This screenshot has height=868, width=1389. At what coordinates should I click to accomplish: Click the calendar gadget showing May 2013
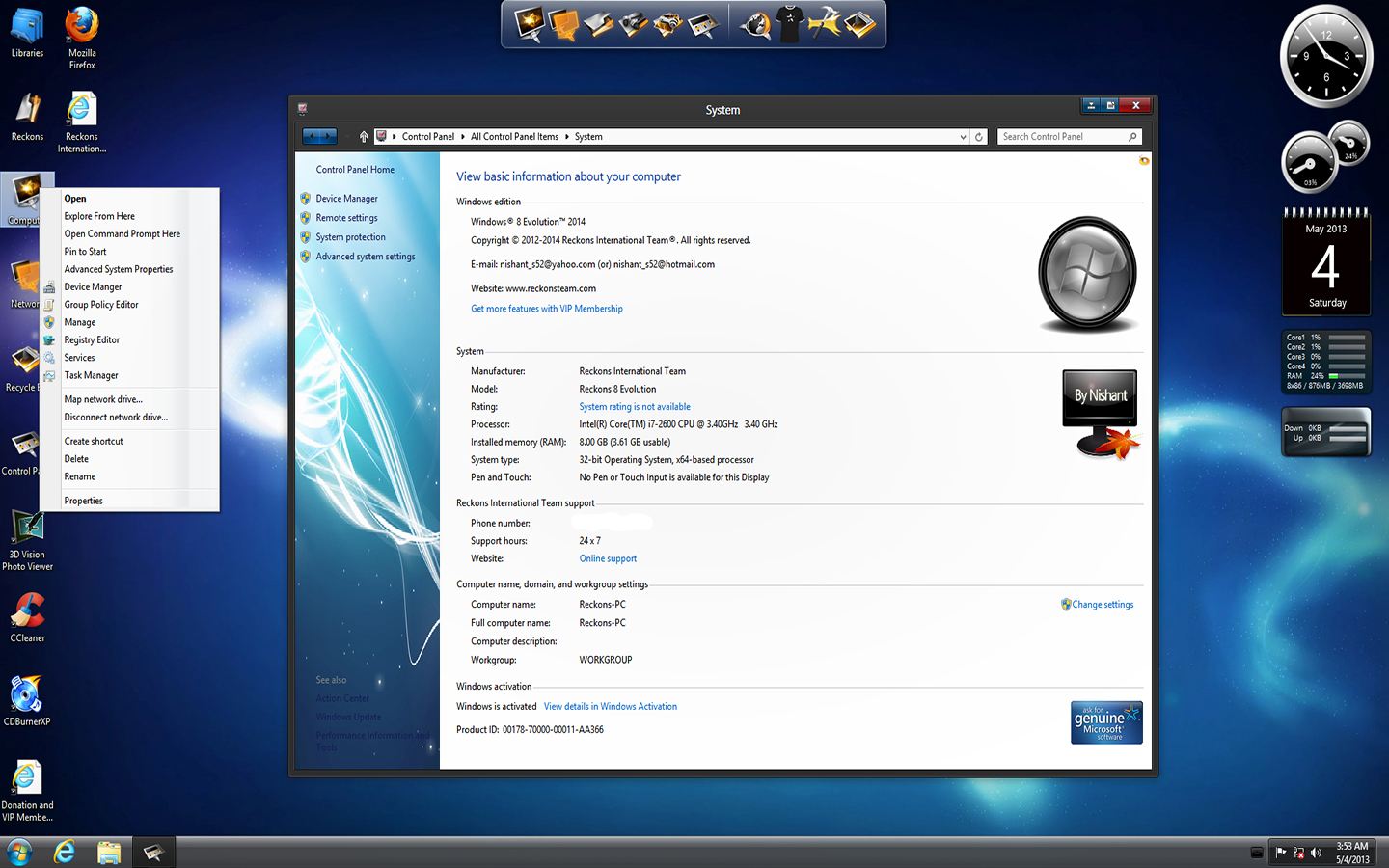click(x=1326, y=263)
